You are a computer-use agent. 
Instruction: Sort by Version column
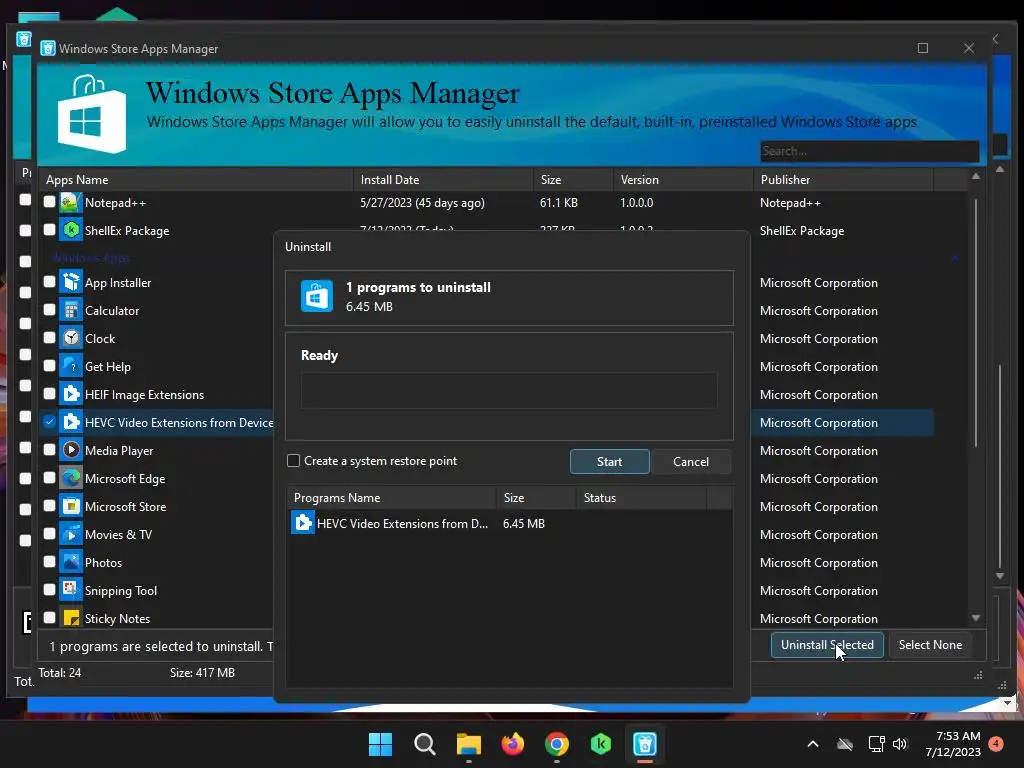(683, 180)
